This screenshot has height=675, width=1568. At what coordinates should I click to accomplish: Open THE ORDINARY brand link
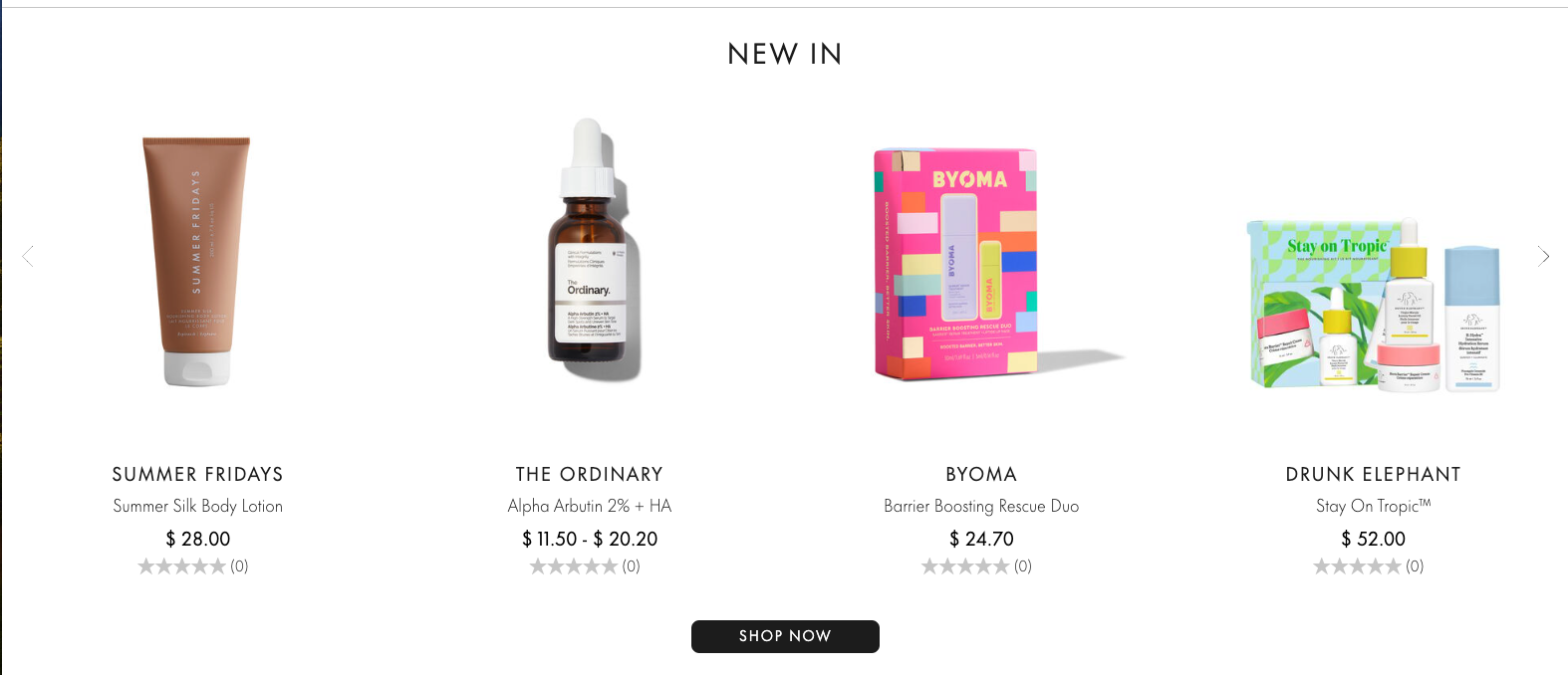tap(590, 474)
